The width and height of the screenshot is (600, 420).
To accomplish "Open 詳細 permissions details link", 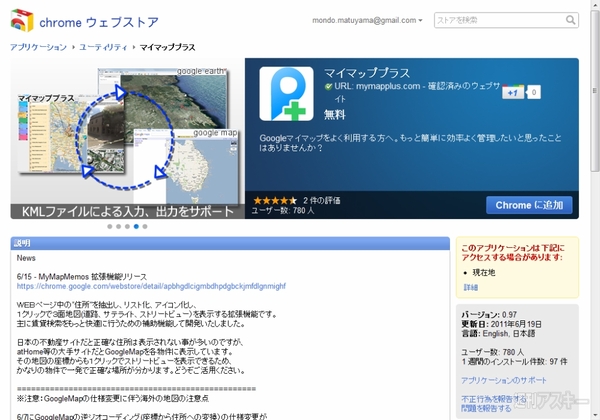I will 471,288.
